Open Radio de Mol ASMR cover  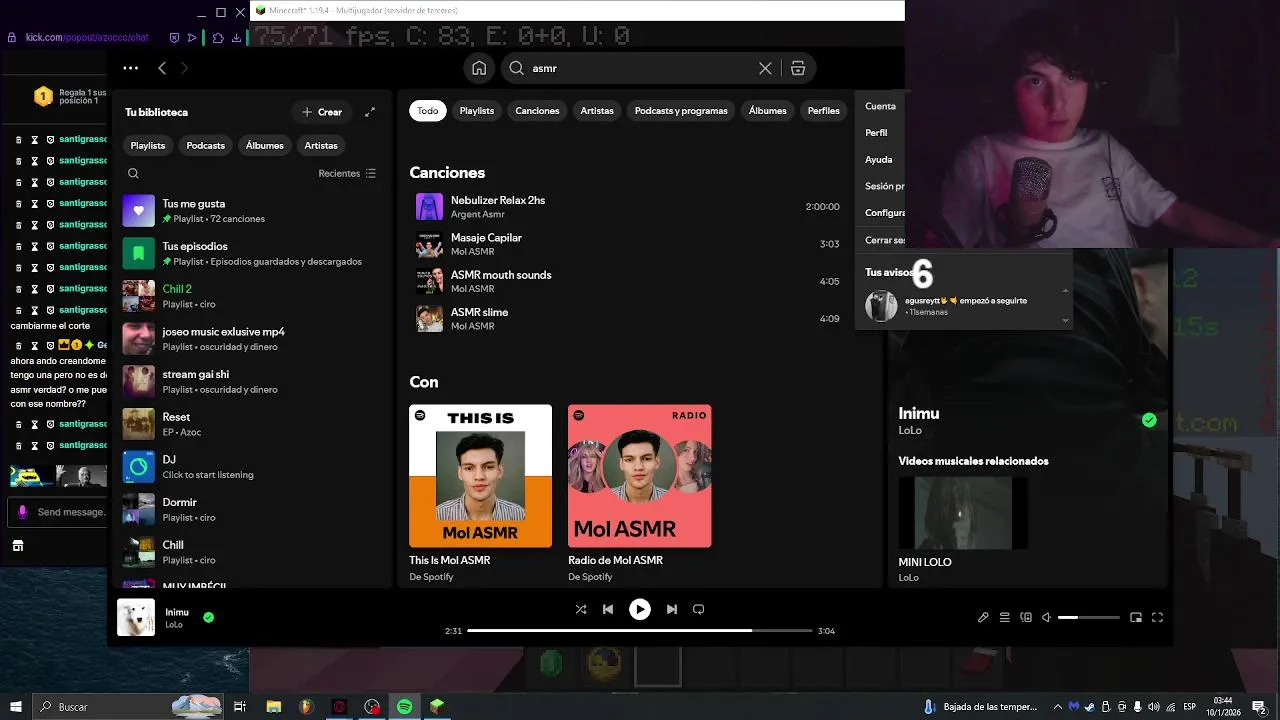tap(640, 476)
